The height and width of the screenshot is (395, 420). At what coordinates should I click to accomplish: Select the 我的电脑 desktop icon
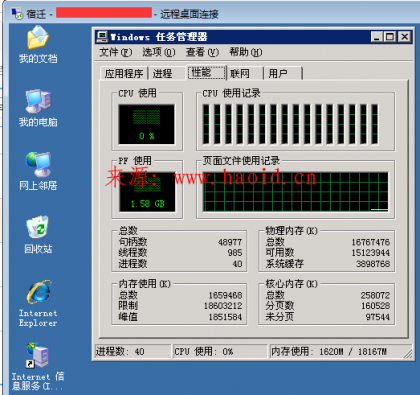tap(38, 108)
